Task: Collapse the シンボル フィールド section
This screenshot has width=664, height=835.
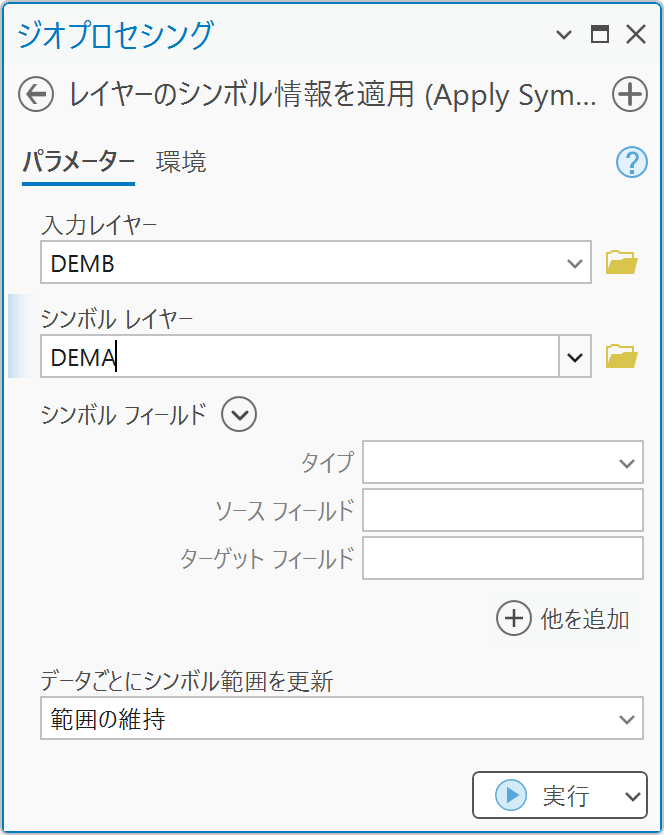Action: click(240, 414)
